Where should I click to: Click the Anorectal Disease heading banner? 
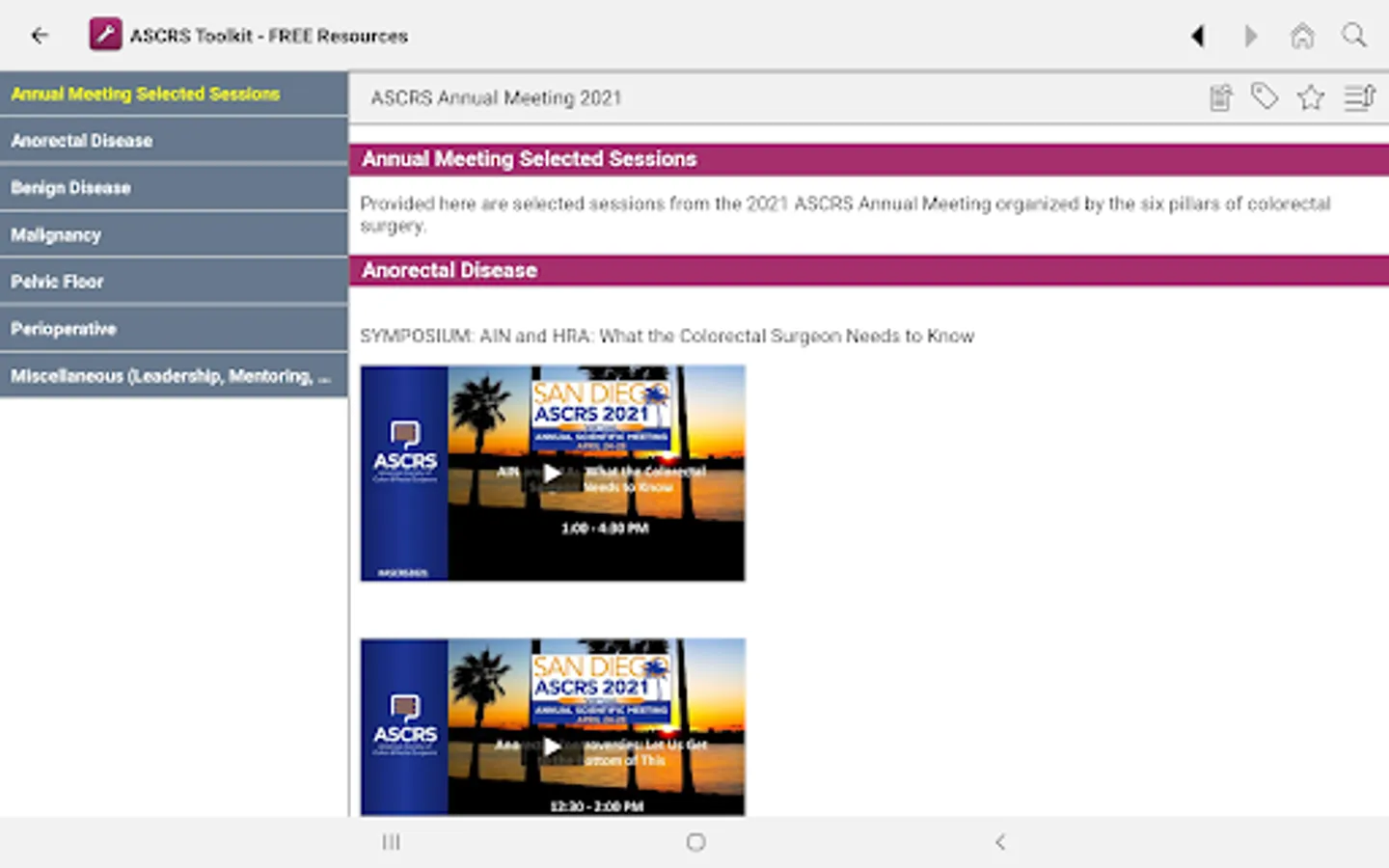tap(868, 271)
